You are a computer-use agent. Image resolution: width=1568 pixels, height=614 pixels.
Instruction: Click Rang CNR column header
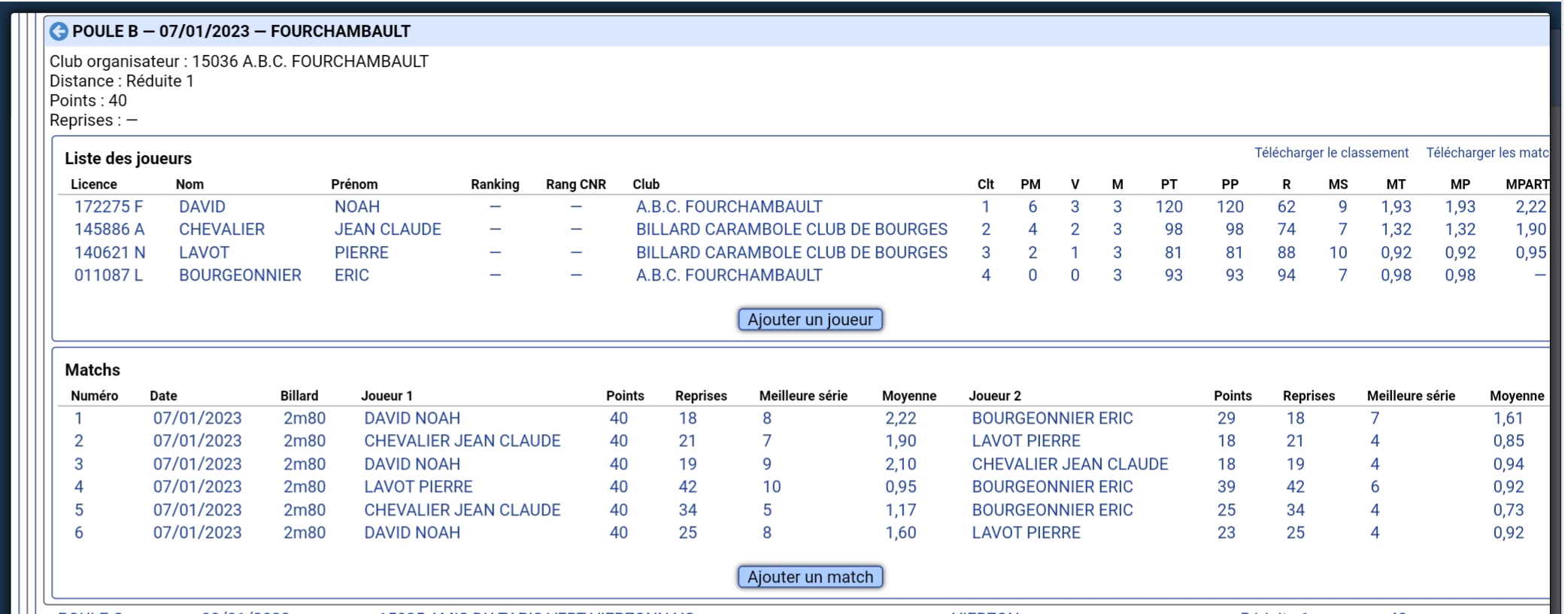(576, 184)
